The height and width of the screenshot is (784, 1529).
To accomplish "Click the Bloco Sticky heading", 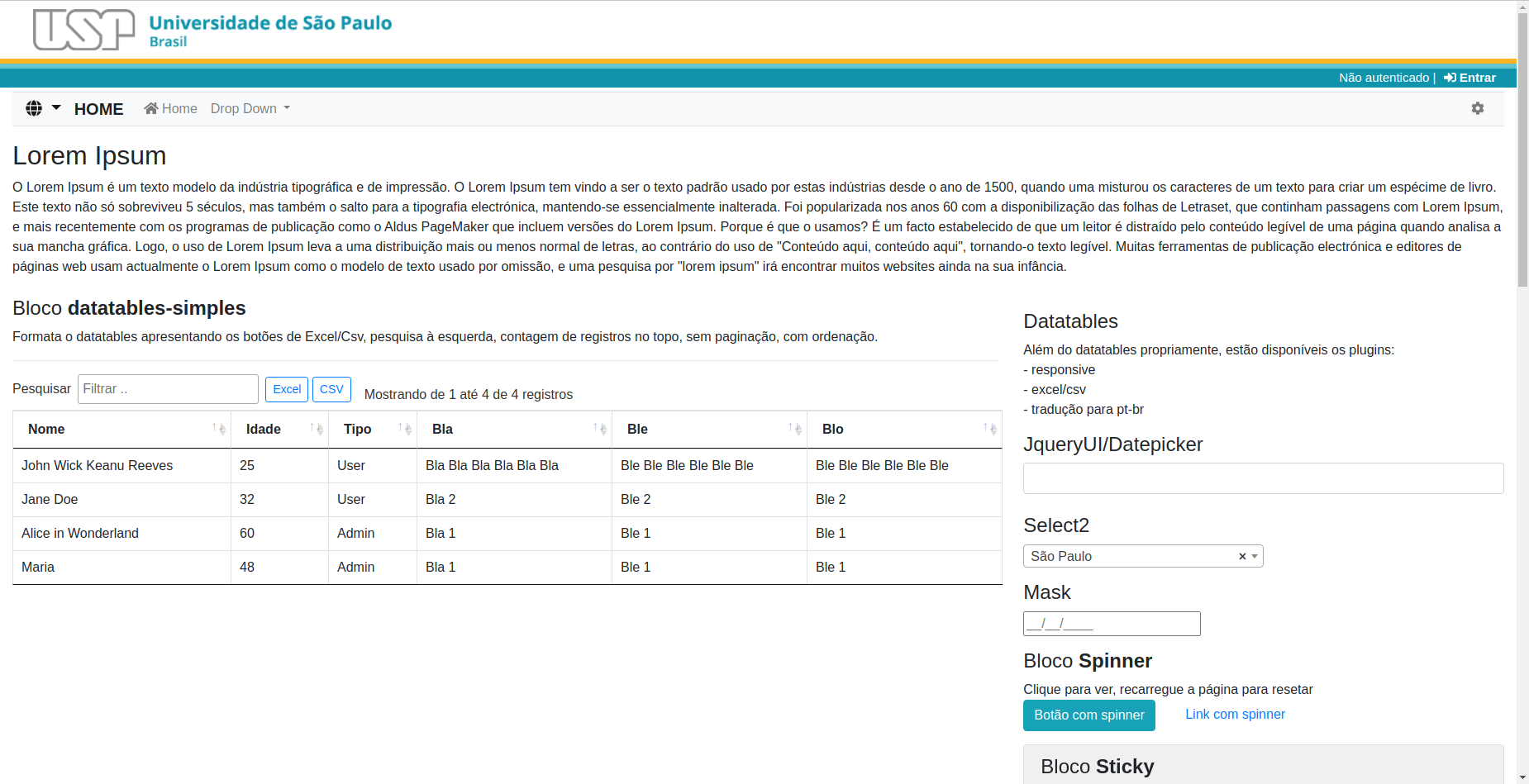I will pyautogui.click(x=1097, y=767).
